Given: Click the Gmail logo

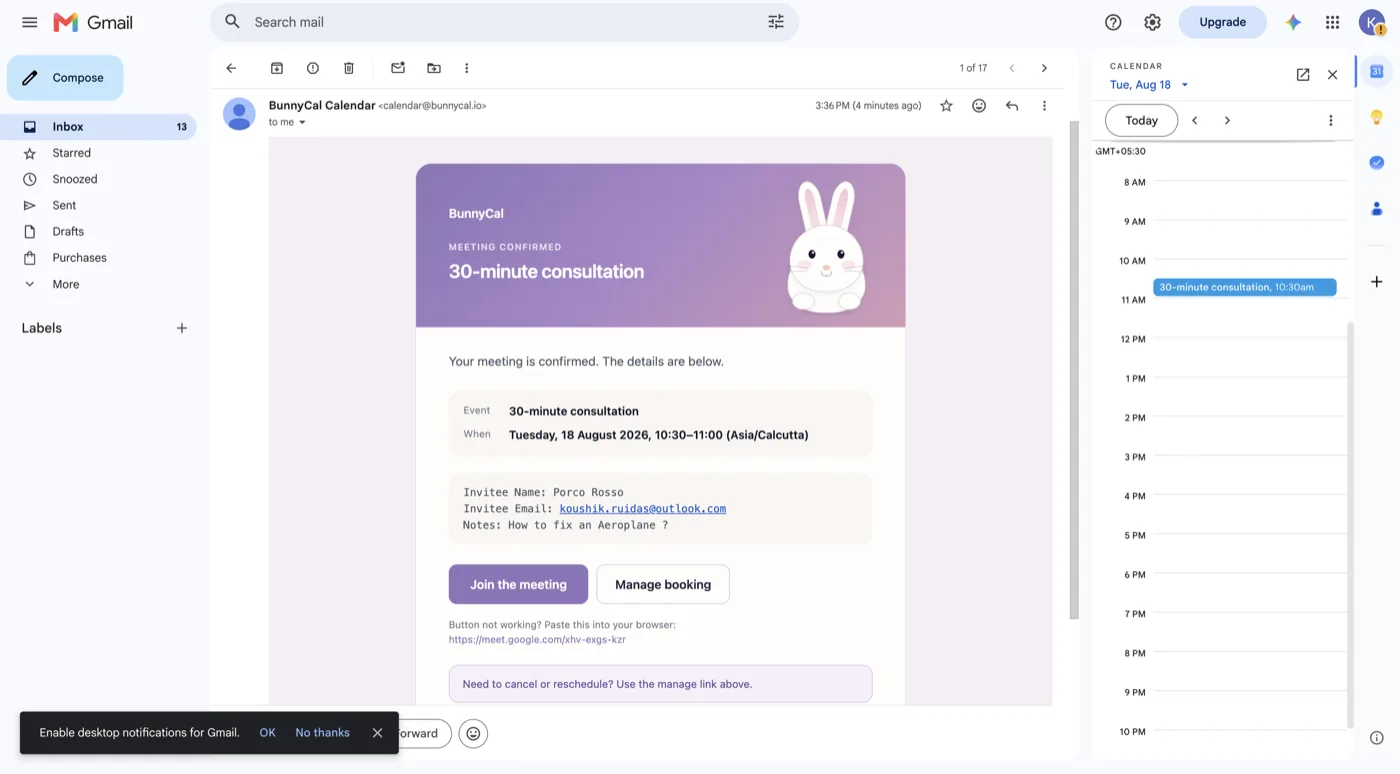Looking at the screenshot, I should (x=93, y=22).
